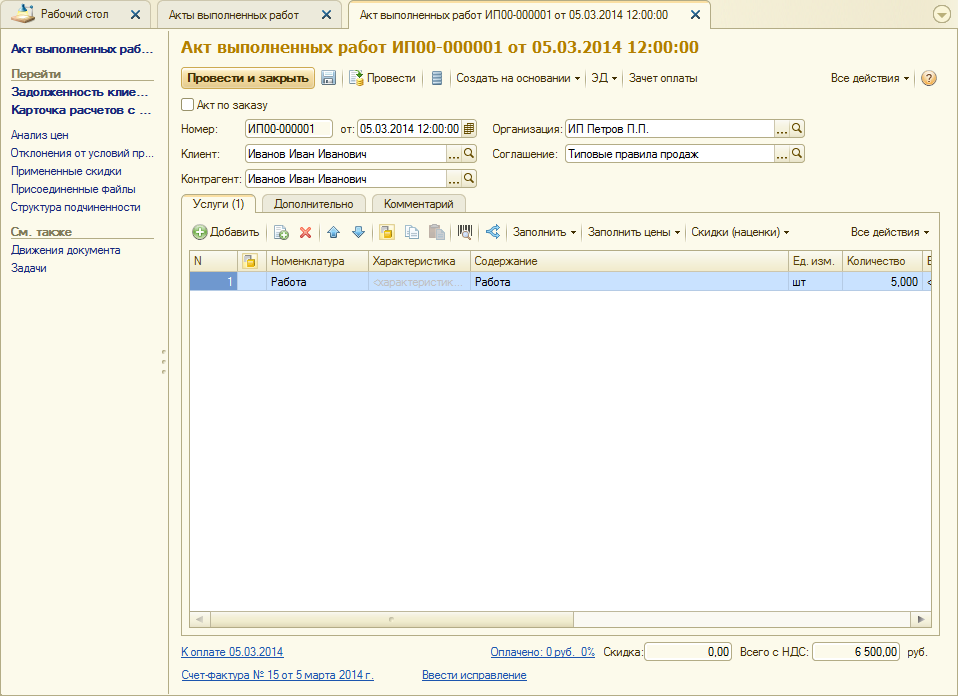The width and height of the screenshot is (958, 696).
Task: Click the help question mark icon
Action: point(929,78)
